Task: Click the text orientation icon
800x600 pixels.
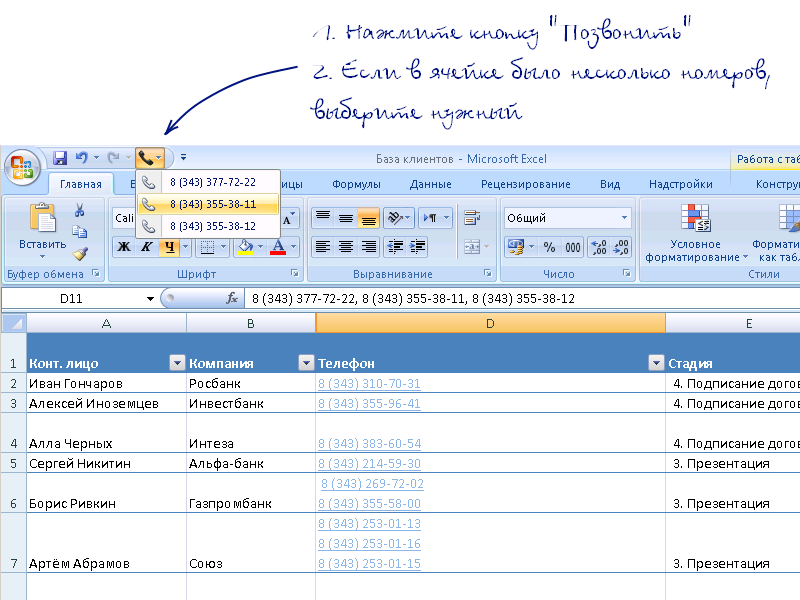Action: [394, 218]
